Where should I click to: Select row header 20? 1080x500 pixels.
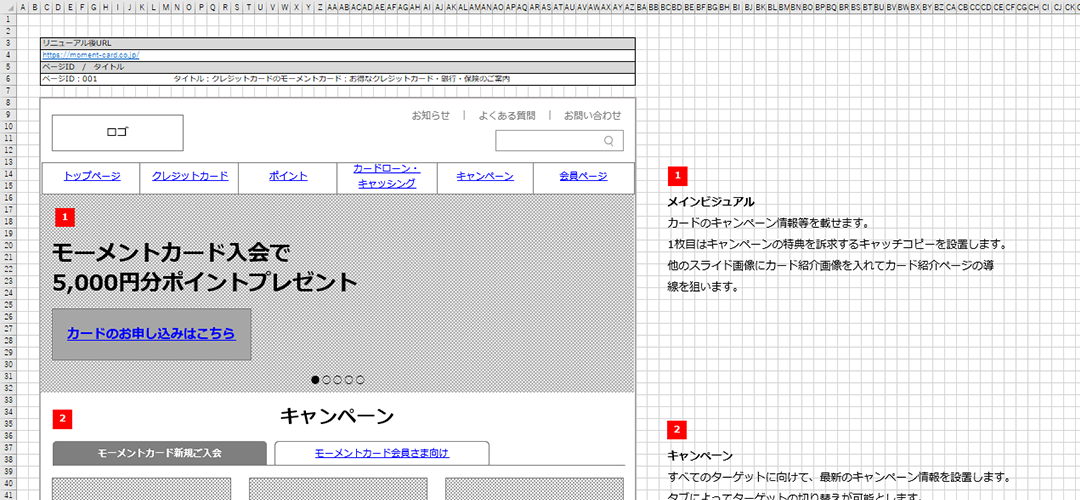click(6, 245)
